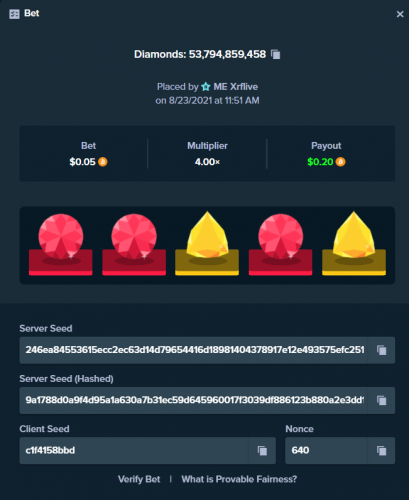Open the ME Xrflive user profile
The image size is (409, 500).
point(235,87)
